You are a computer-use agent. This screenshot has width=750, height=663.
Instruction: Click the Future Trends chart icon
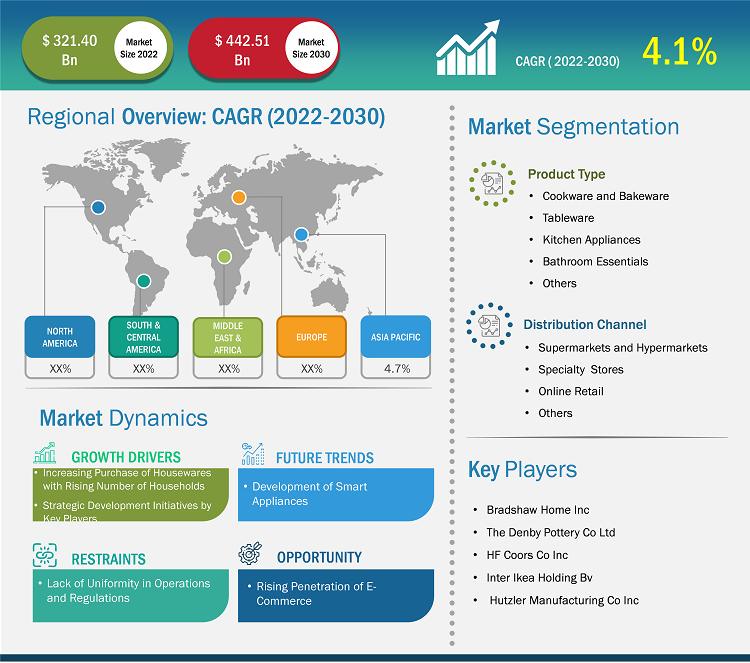[x=250, y=455]
